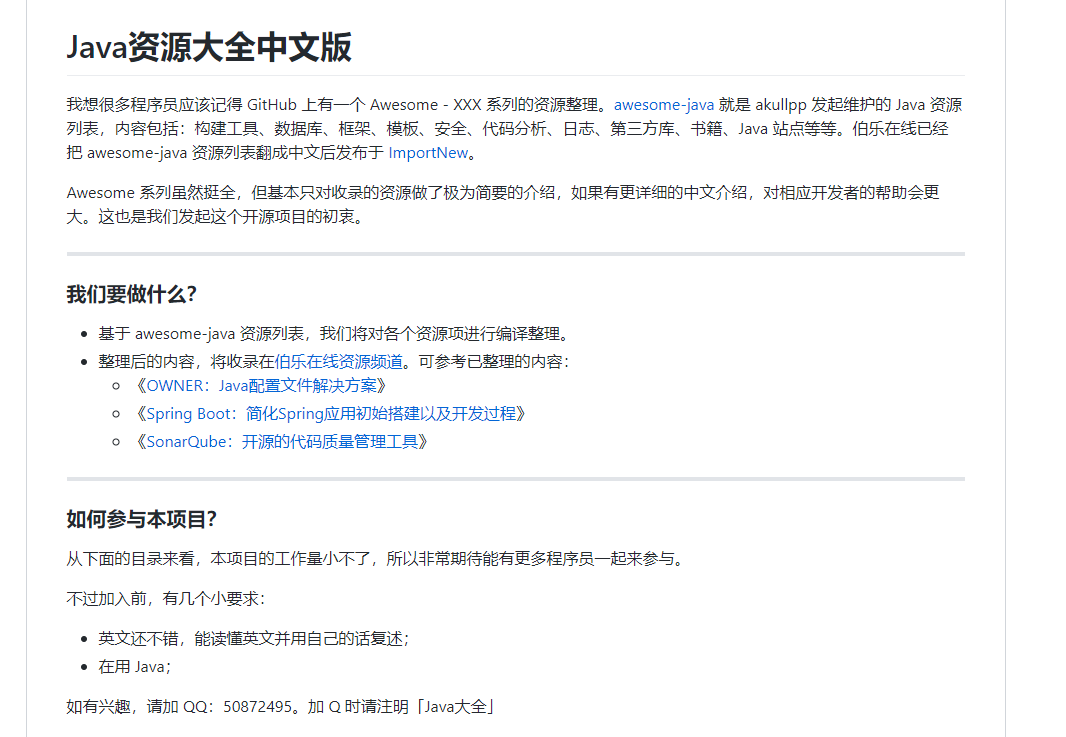
Task: Click the Java资源大全中文版 heading
Action: (x=209, y=48)
